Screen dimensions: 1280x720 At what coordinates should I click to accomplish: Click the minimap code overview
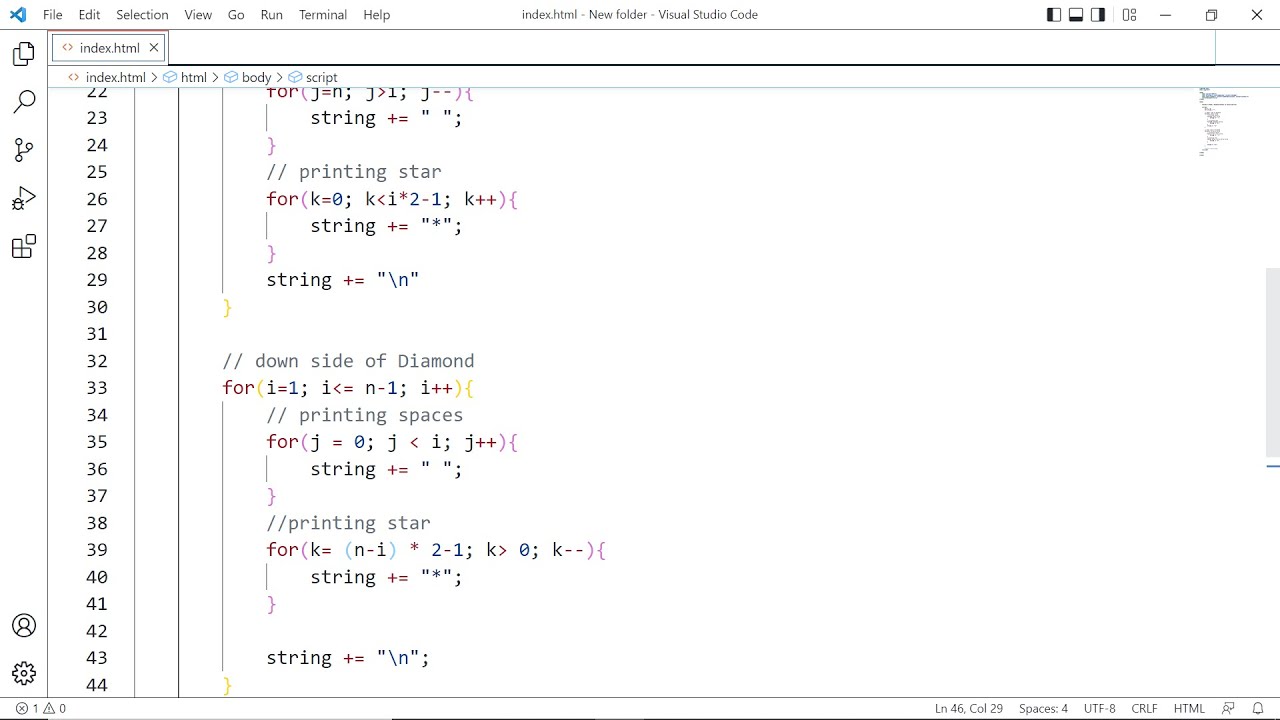point(1226,122)
